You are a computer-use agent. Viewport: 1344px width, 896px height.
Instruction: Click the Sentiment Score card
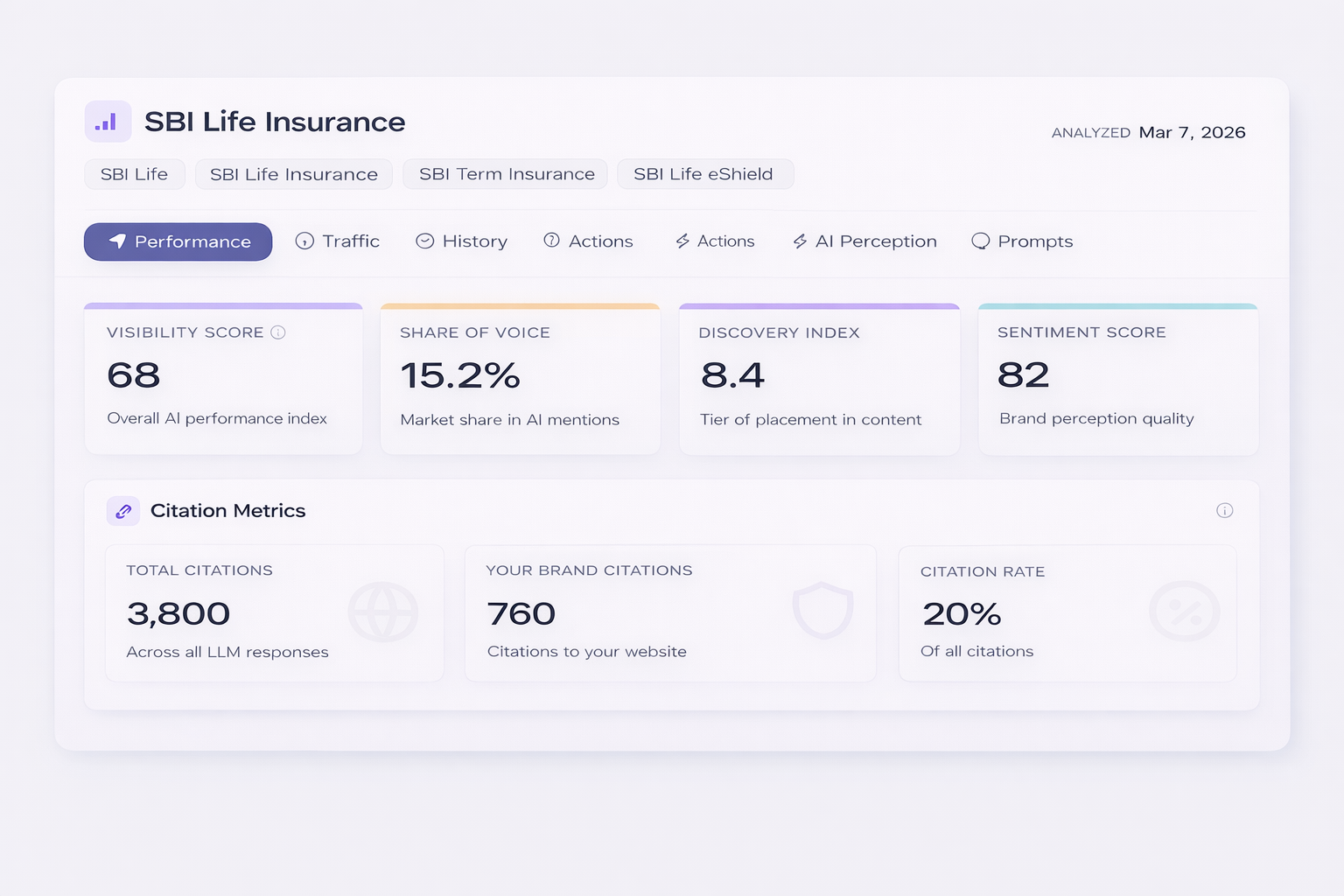tap(1117, 379)
